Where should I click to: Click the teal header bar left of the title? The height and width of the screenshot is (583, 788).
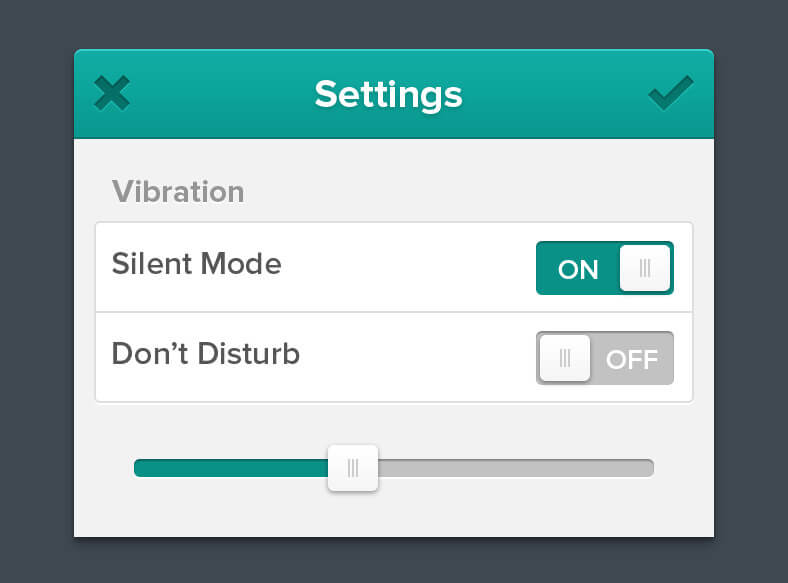pyautogui.click(x=220, y=94)
